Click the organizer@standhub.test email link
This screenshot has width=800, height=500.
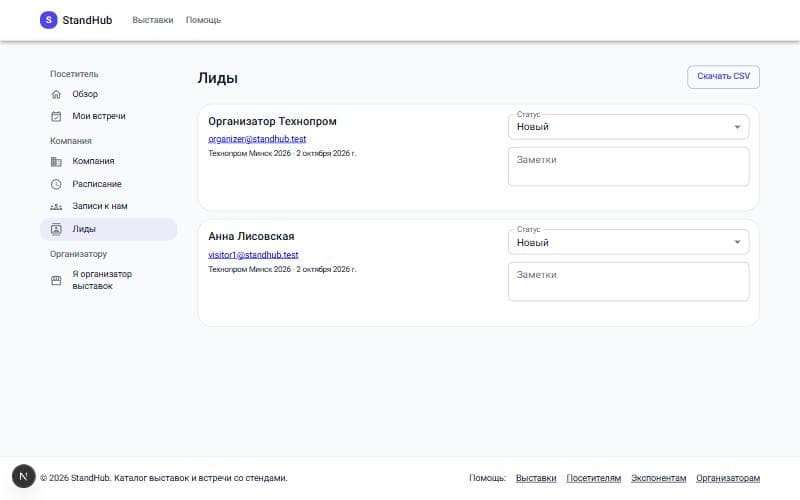click(257, 139)
